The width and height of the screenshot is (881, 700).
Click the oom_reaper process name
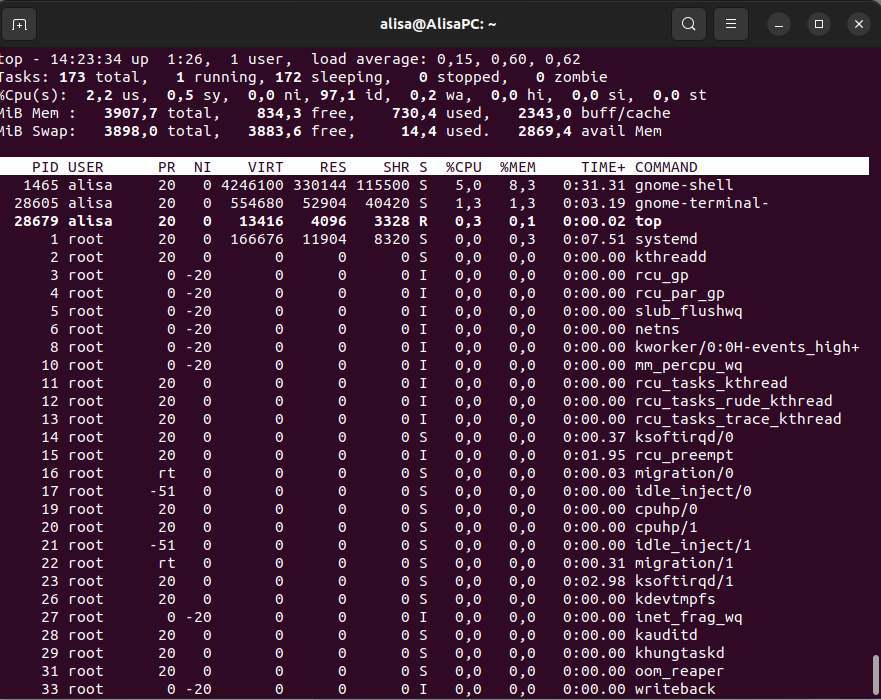coord(679,671)
